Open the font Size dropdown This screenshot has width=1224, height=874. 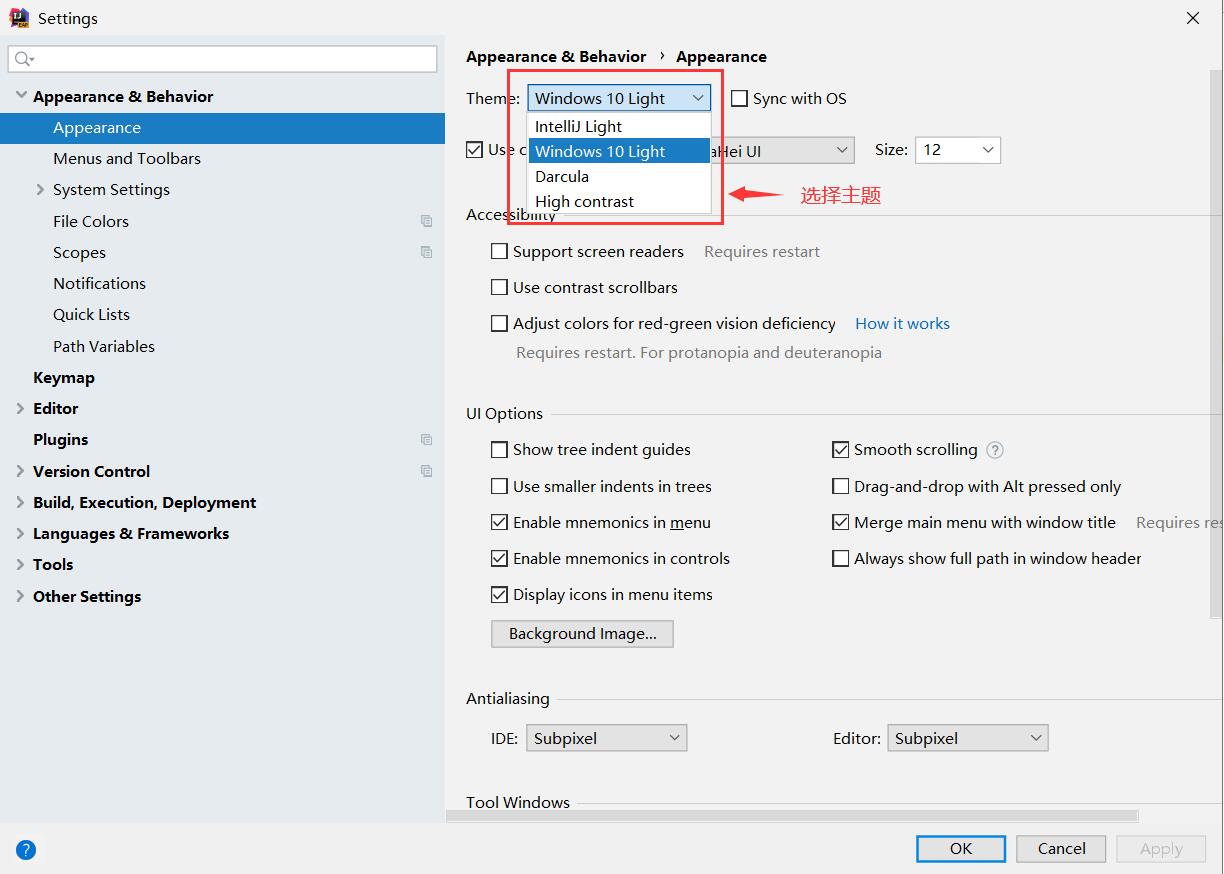click(957, 150)
